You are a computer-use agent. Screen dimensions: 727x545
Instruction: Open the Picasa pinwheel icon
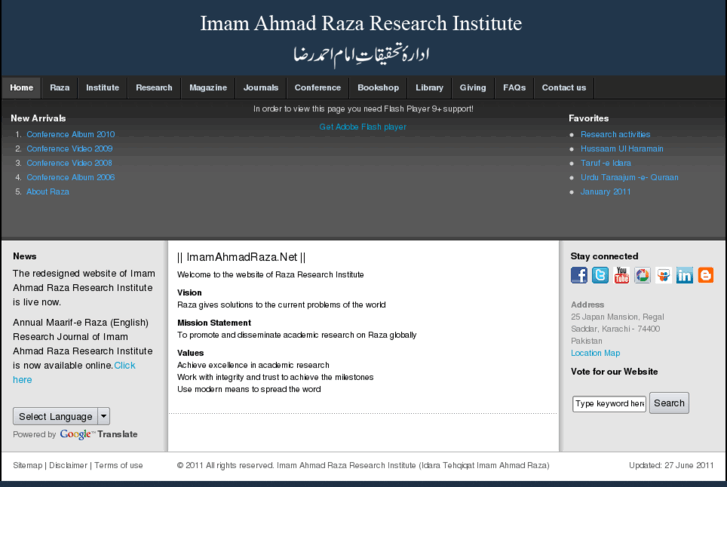tap(642, 275)
